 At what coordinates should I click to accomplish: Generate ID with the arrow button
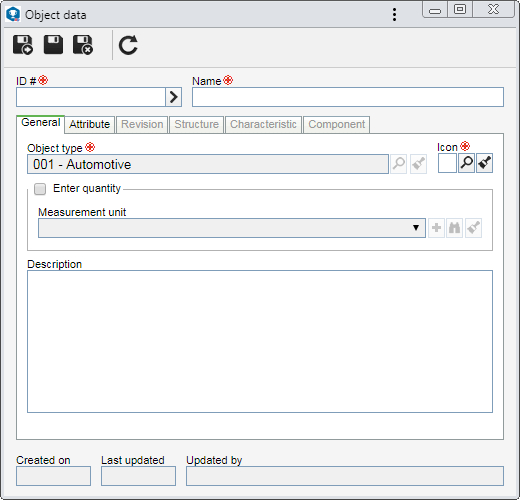tap(174, 97)
